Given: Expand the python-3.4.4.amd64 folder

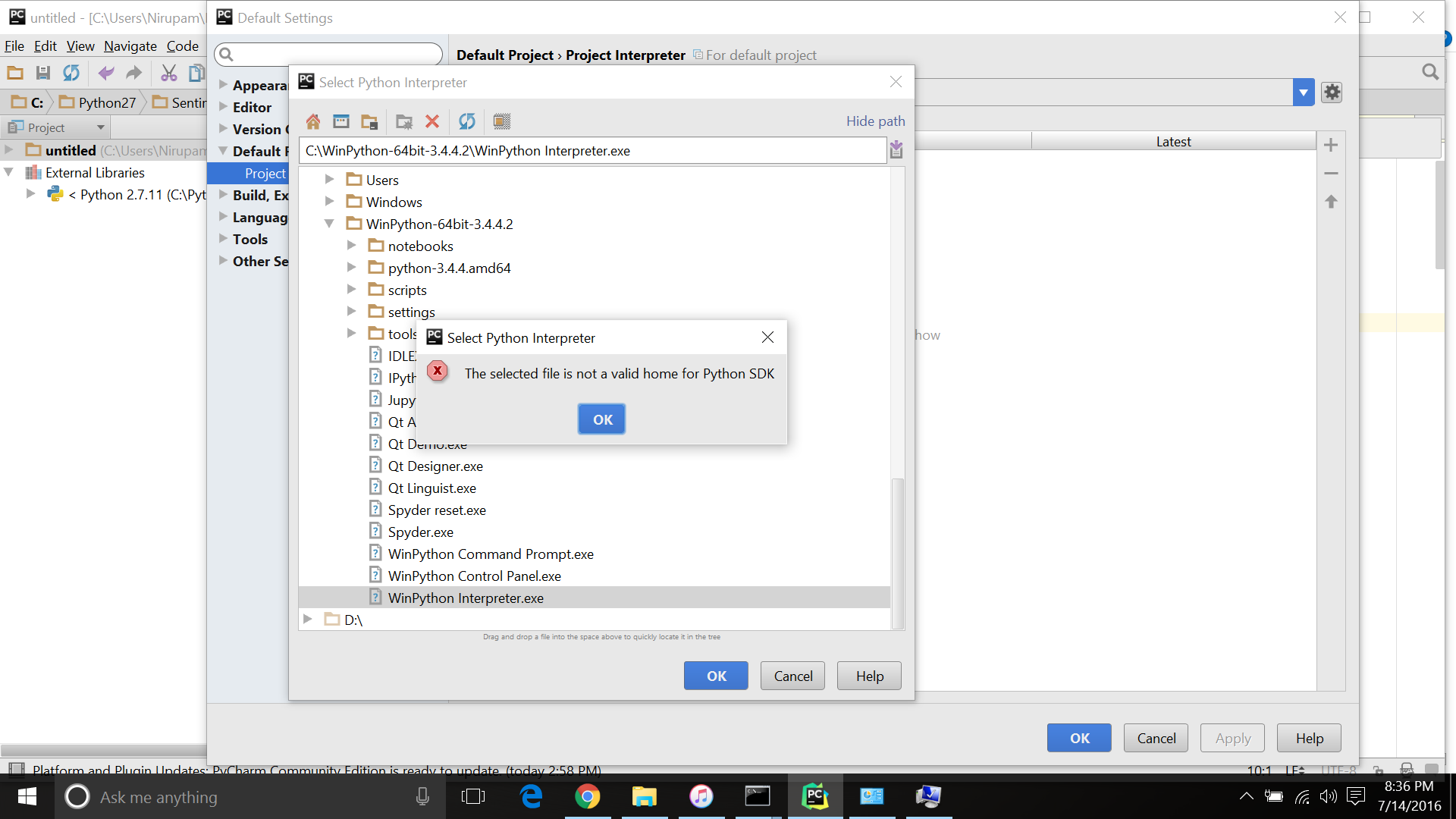Looking at the screenshot, I should click(351, 268).
